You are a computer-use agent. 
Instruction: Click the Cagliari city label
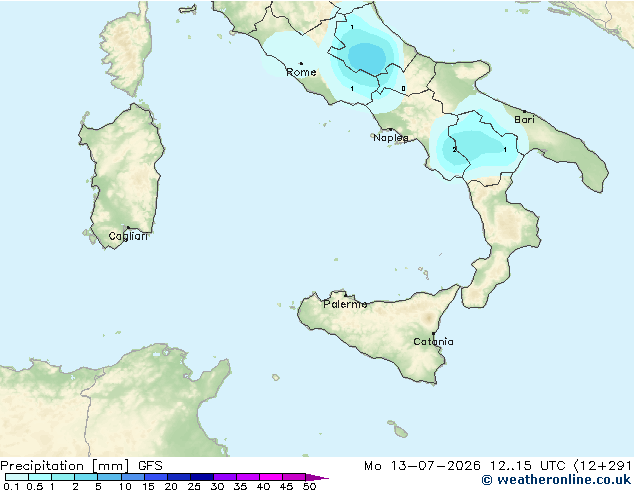128,236
